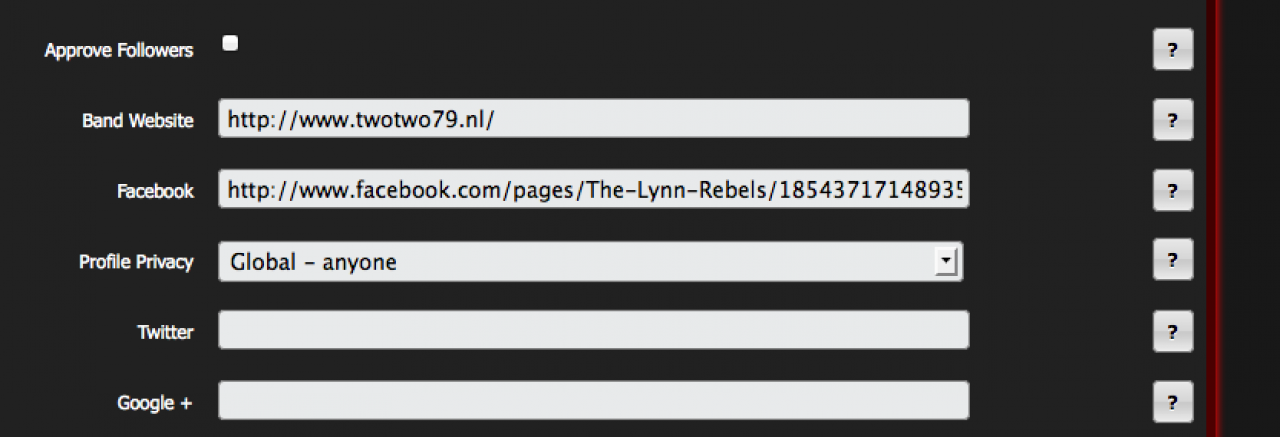The height and width of the screenshot is (437, 1280).
Task: View help for the Twitter field
Action: (1172, 332)
